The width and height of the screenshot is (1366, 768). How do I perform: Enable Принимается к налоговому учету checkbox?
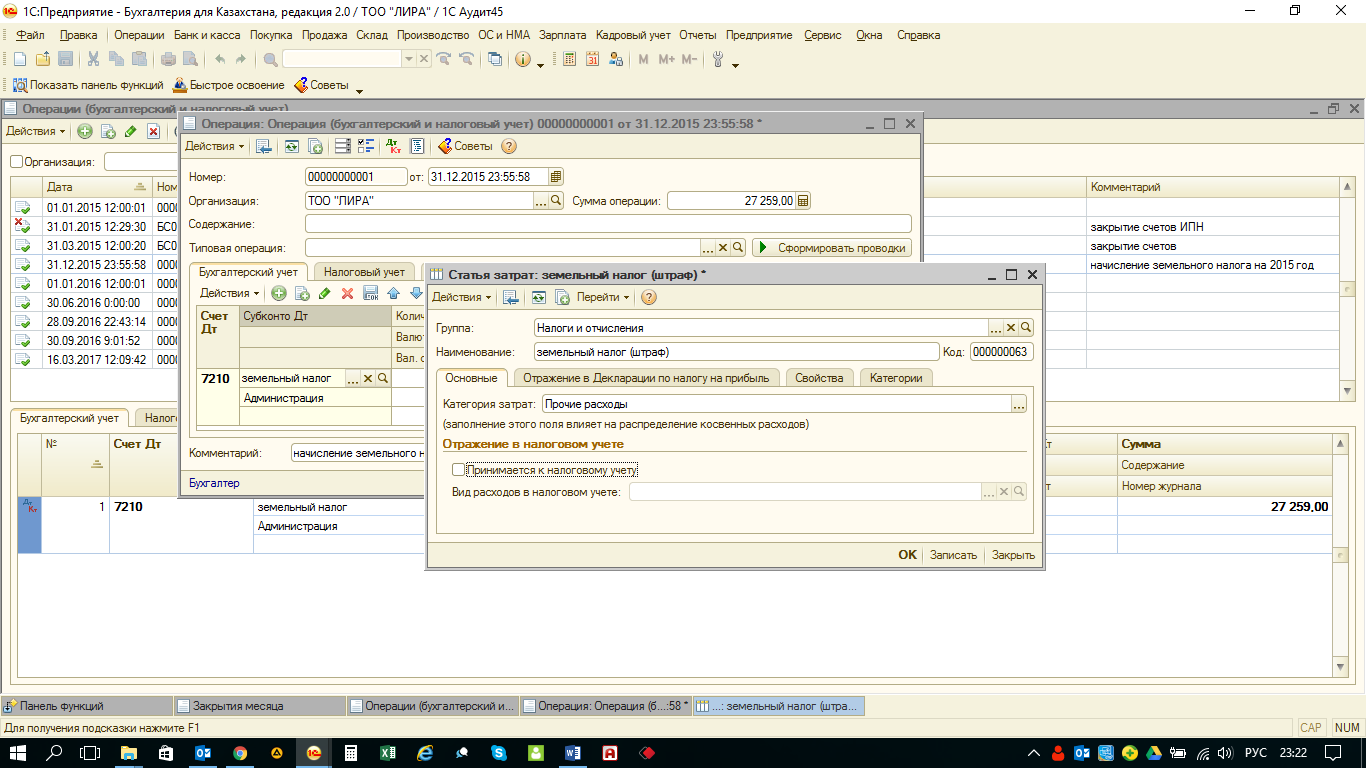[458, 469]
